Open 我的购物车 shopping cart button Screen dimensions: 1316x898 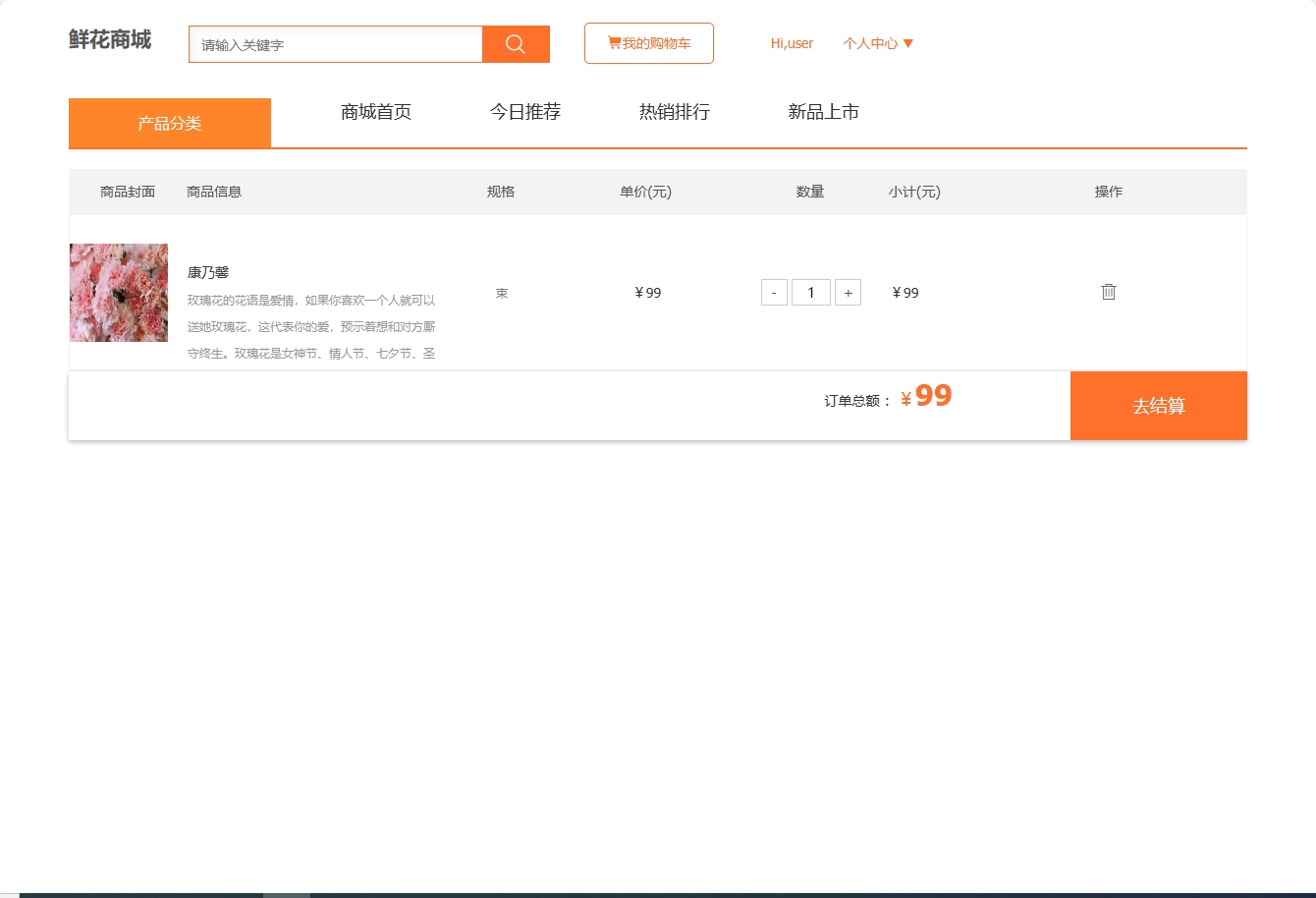648,43
